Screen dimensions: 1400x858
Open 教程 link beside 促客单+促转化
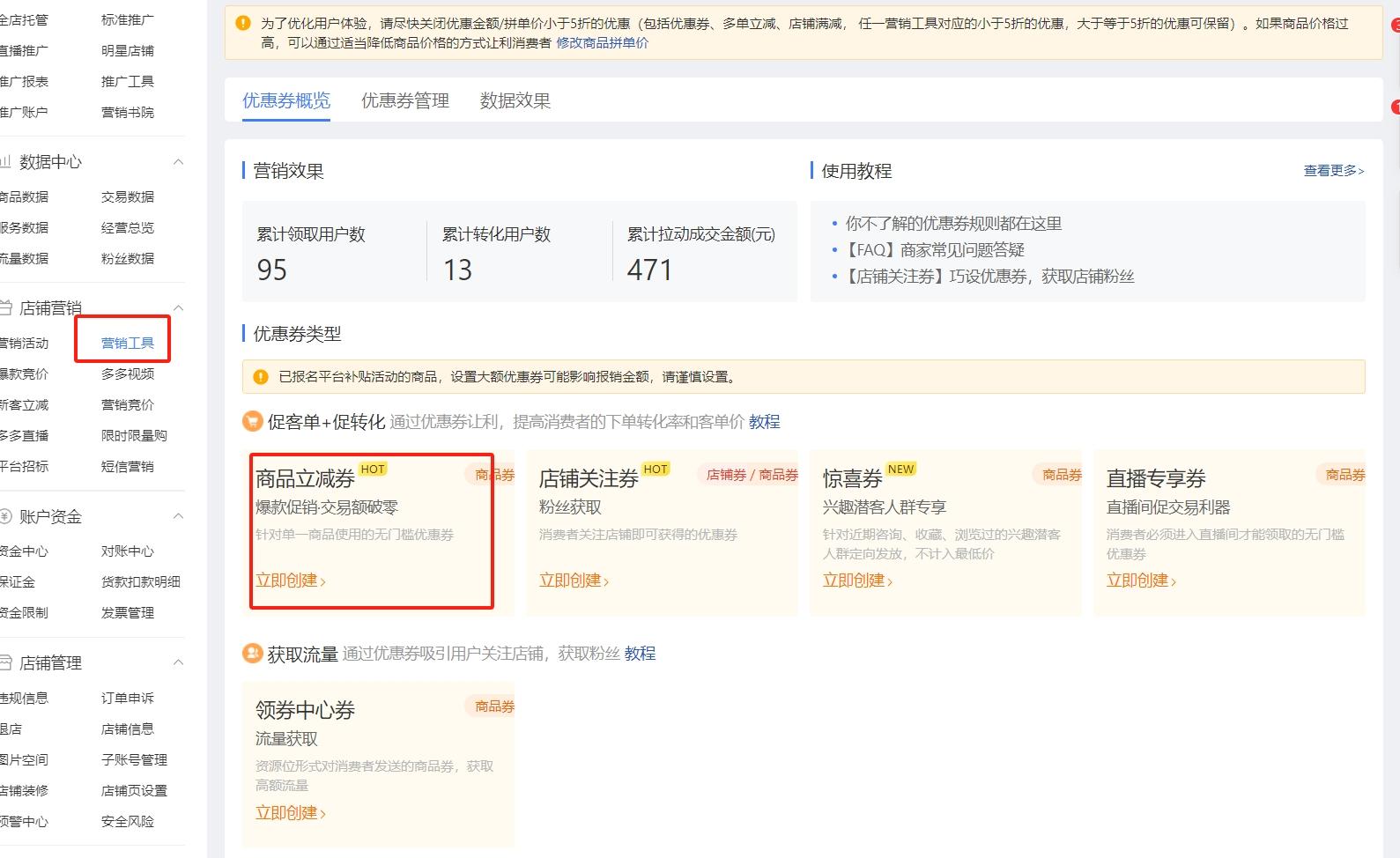(x=765, y=422)
